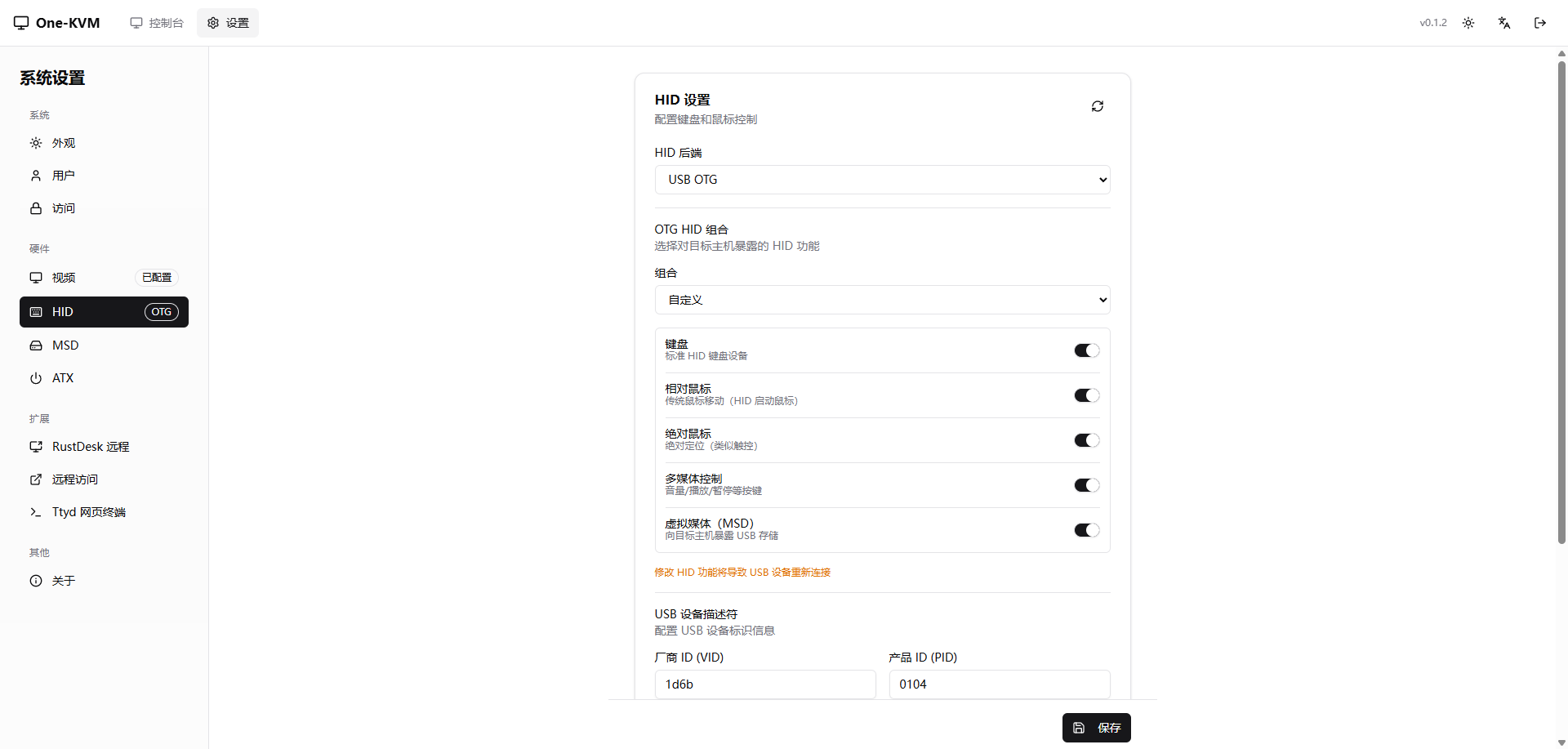Click the page vertical scrollbar
Viewport: 1568px width, 749px height.
click(x=1561, y=302)
